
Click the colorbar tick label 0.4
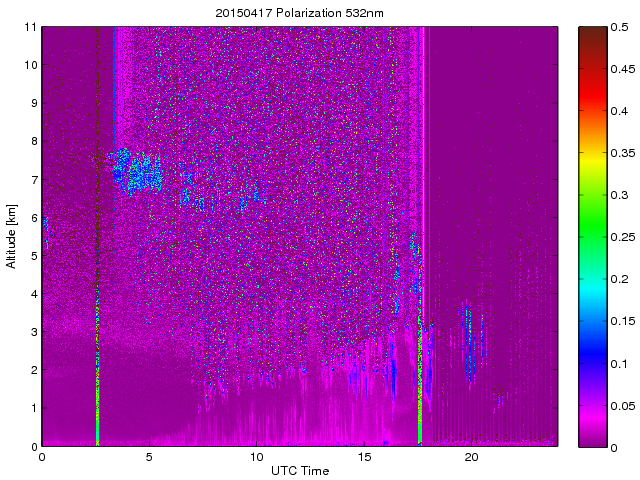point(619,111)
